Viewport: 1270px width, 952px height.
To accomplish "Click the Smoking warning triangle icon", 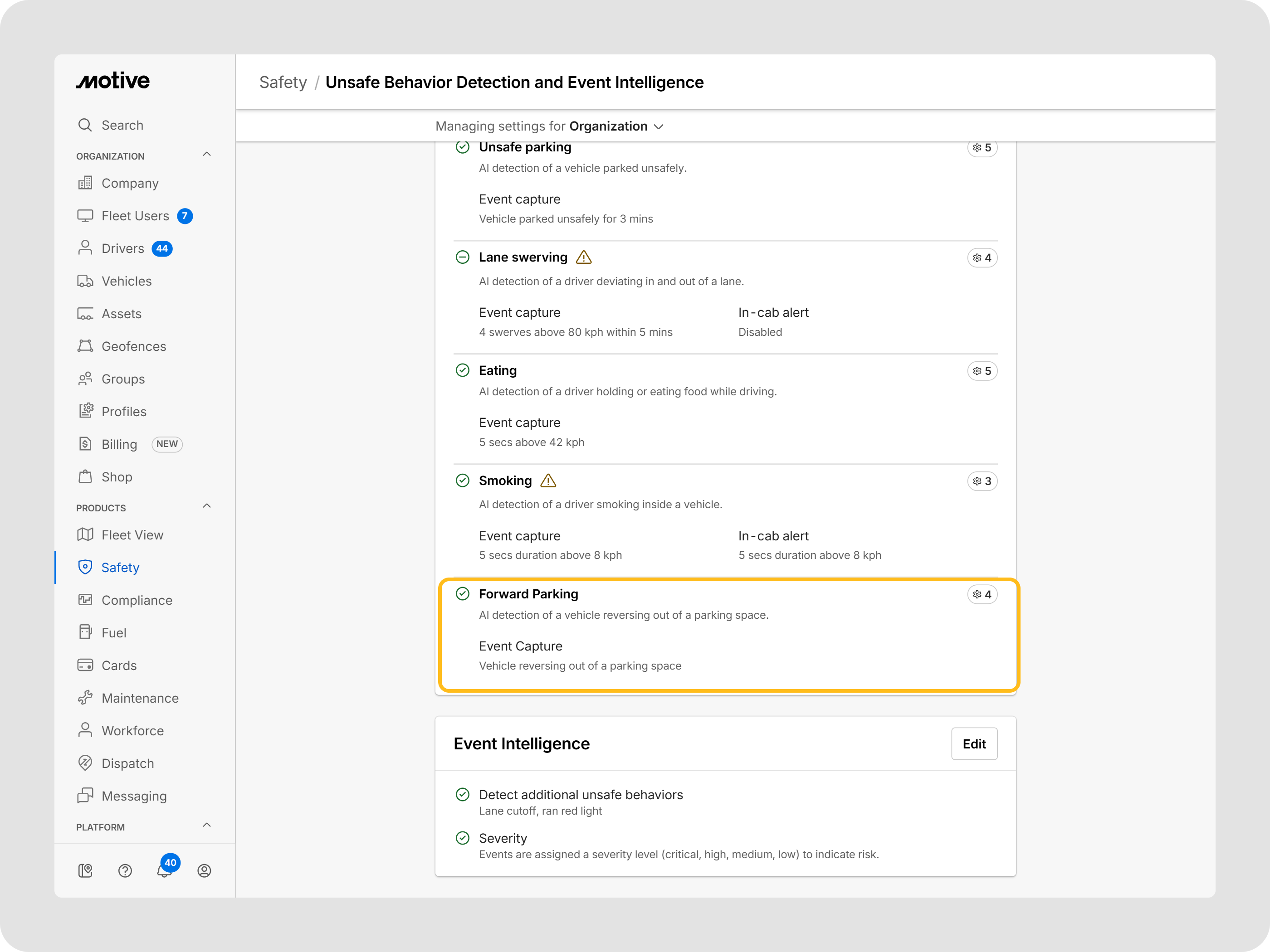I will [x=548, y=481].
